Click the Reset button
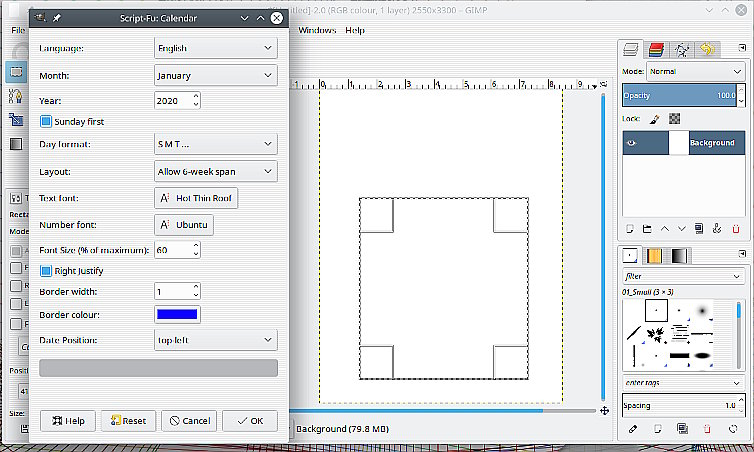 pyautogui.click(x=128, y=421)
